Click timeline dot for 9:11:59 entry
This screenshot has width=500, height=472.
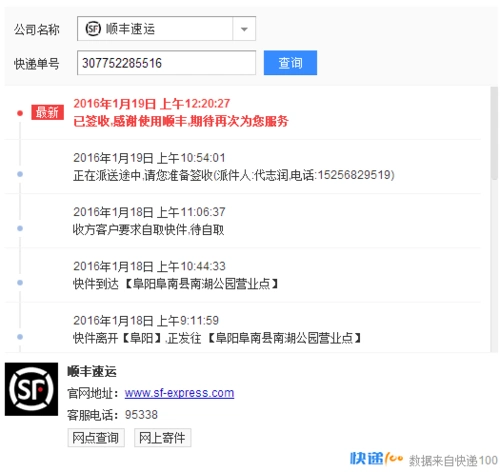[20, 337]
